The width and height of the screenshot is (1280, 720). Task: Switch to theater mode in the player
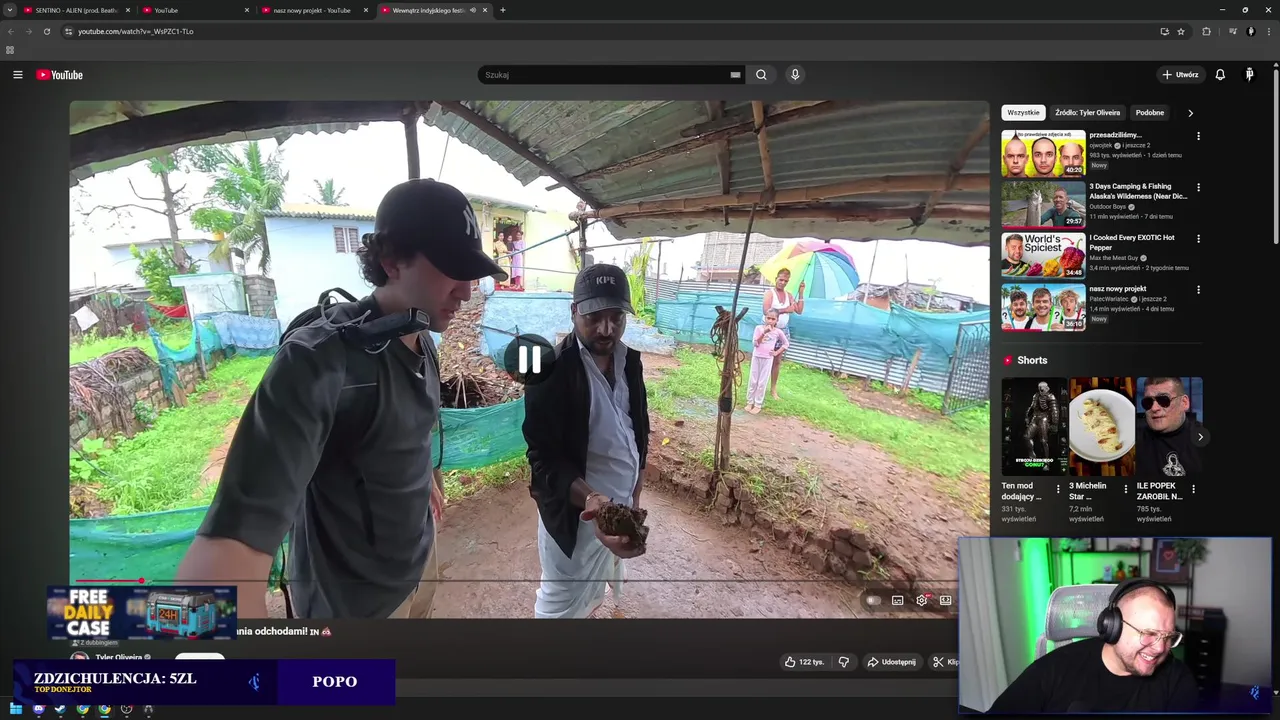[945, 600]
